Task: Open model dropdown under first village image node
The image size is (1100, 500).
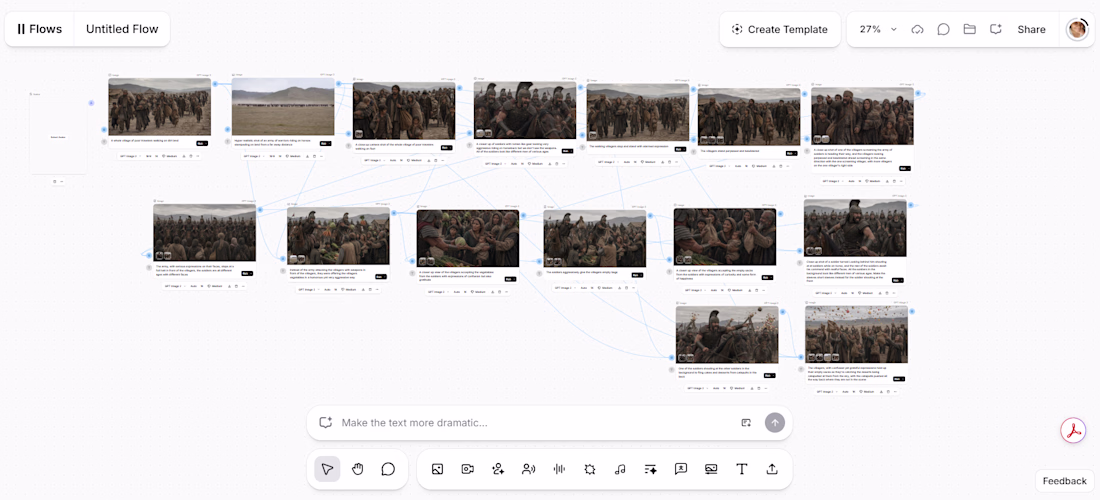Action: [131, 156]
